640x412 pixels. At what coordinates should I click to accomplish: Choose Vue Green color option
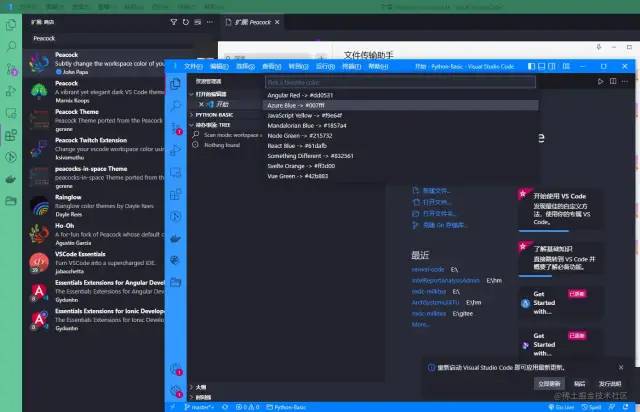(401, 176)
